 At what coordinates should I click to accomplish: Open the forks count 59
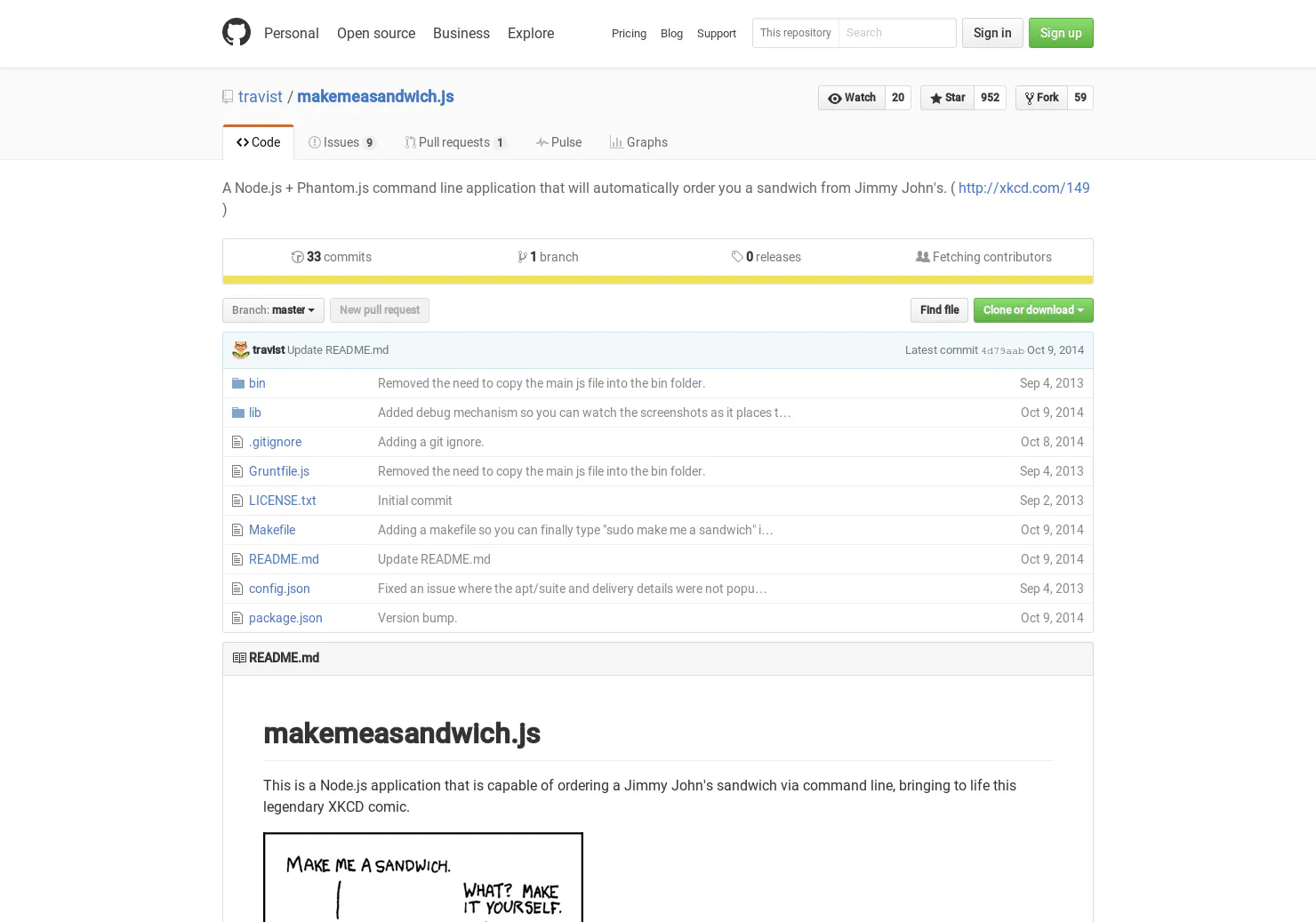coord(1080,98)
